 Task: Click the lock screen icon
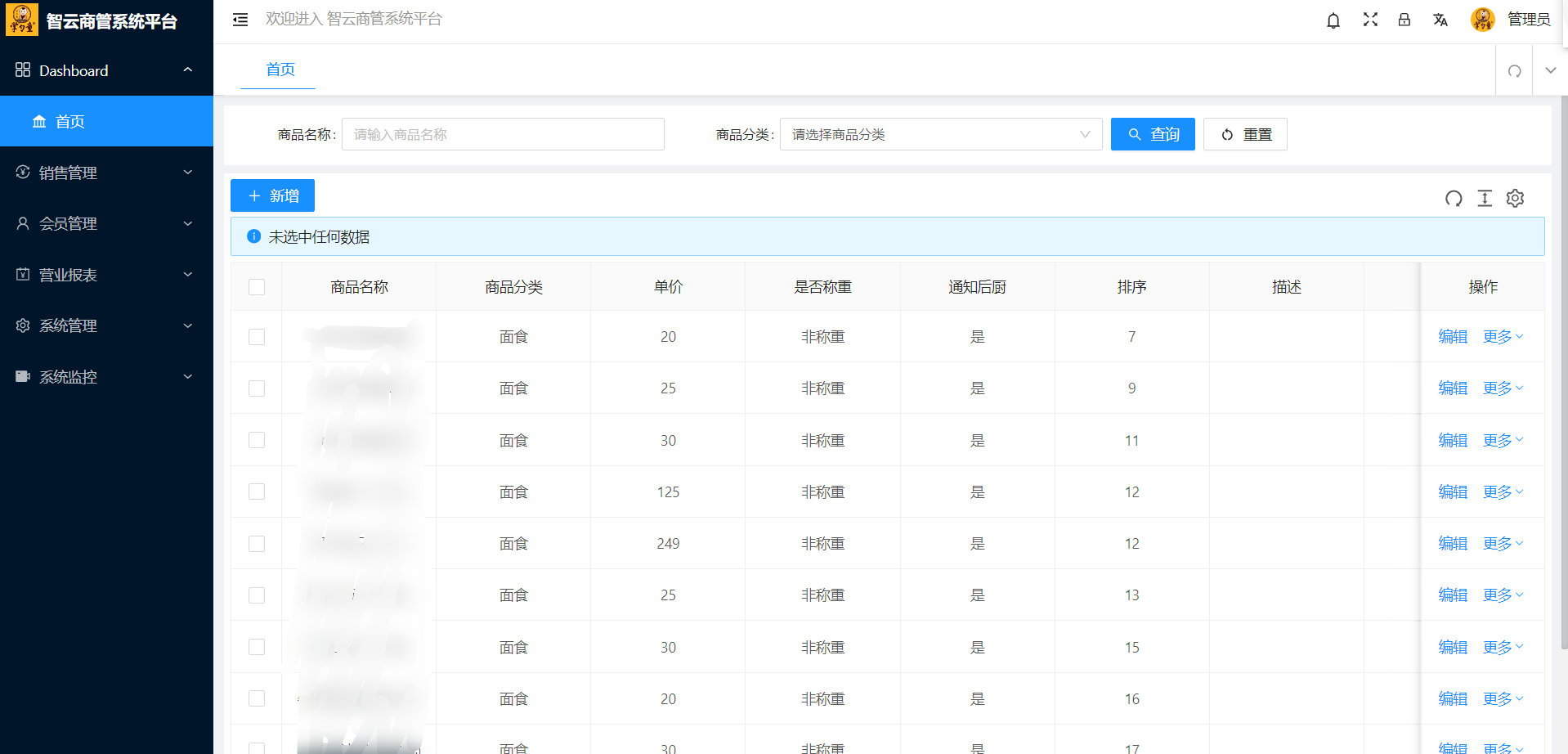tap(1404, 20)
